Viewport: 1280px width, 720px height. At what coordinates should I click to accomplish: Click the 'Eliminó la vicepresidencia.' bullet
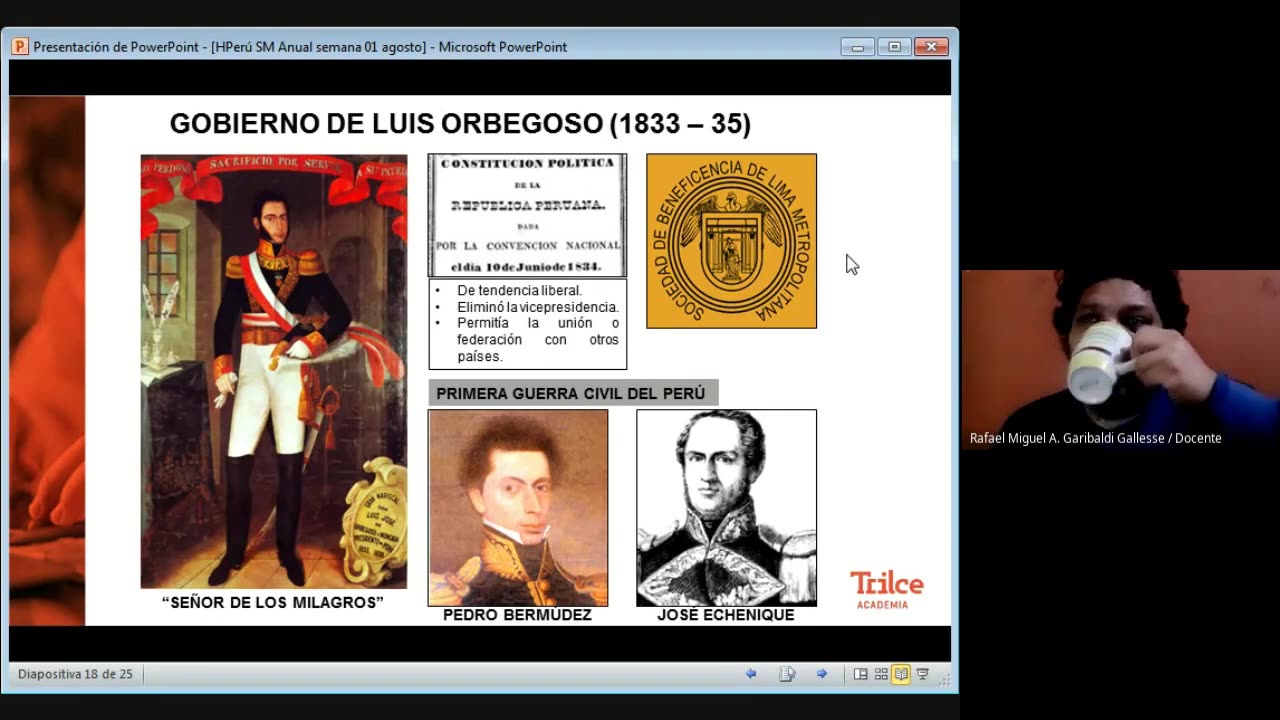pyautogui.click(x=538, y=307)
